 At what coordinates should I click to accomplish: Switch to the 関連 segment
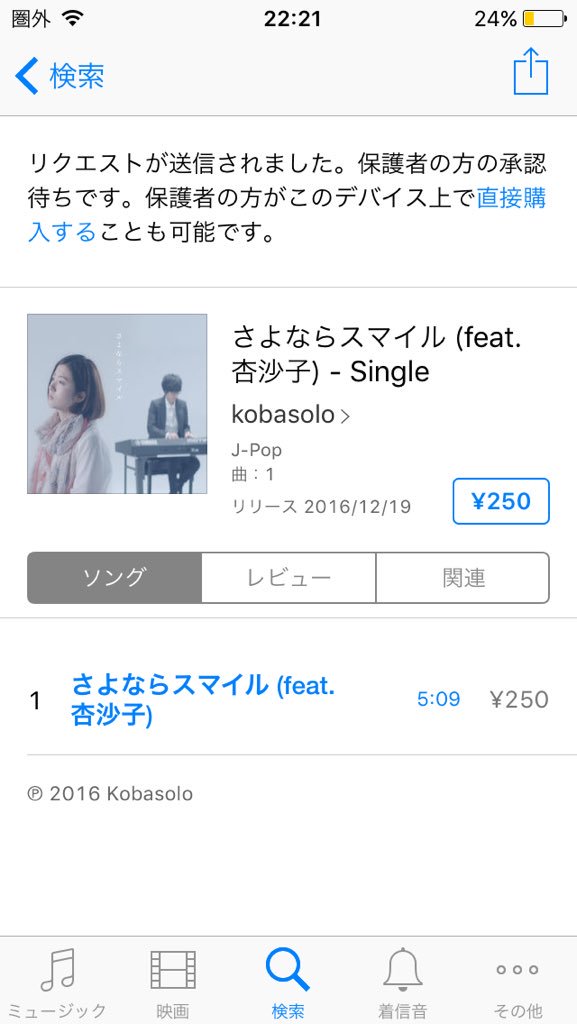coord(463,578)
